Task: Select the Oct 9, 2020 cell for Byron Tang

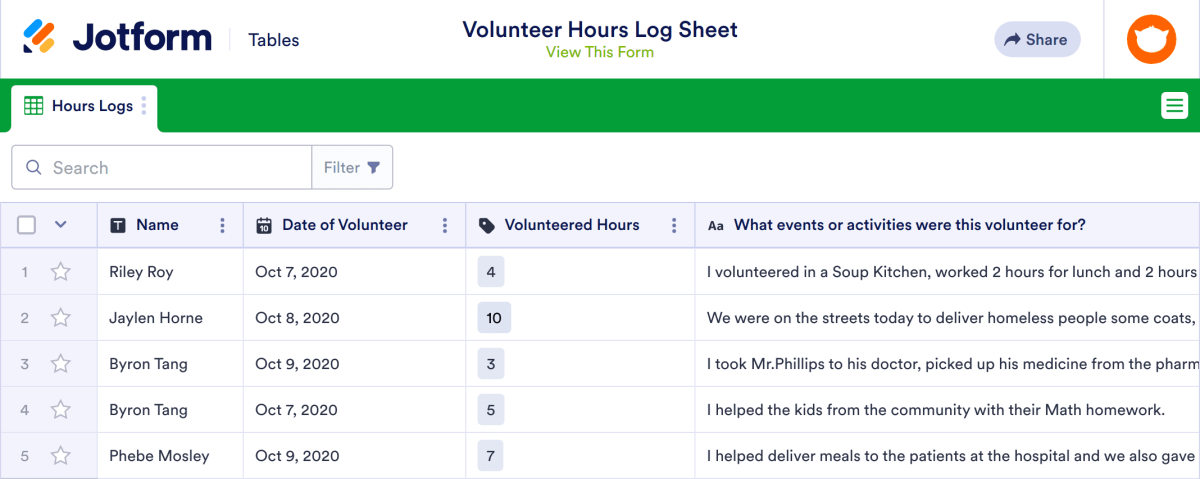Action: pos(297,364)
